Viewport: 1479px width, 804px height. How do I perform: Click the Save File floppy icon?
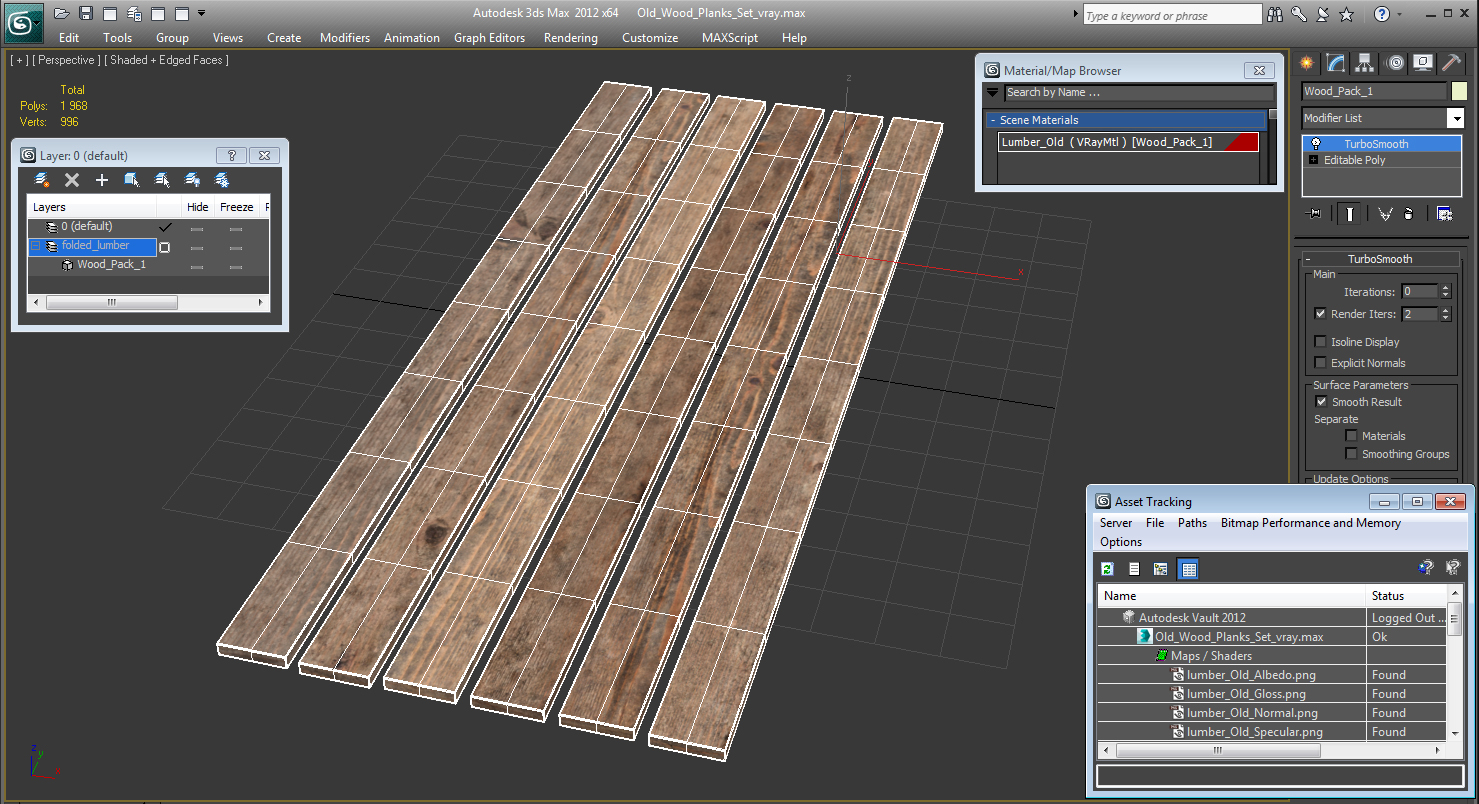[x=86, y=13]
